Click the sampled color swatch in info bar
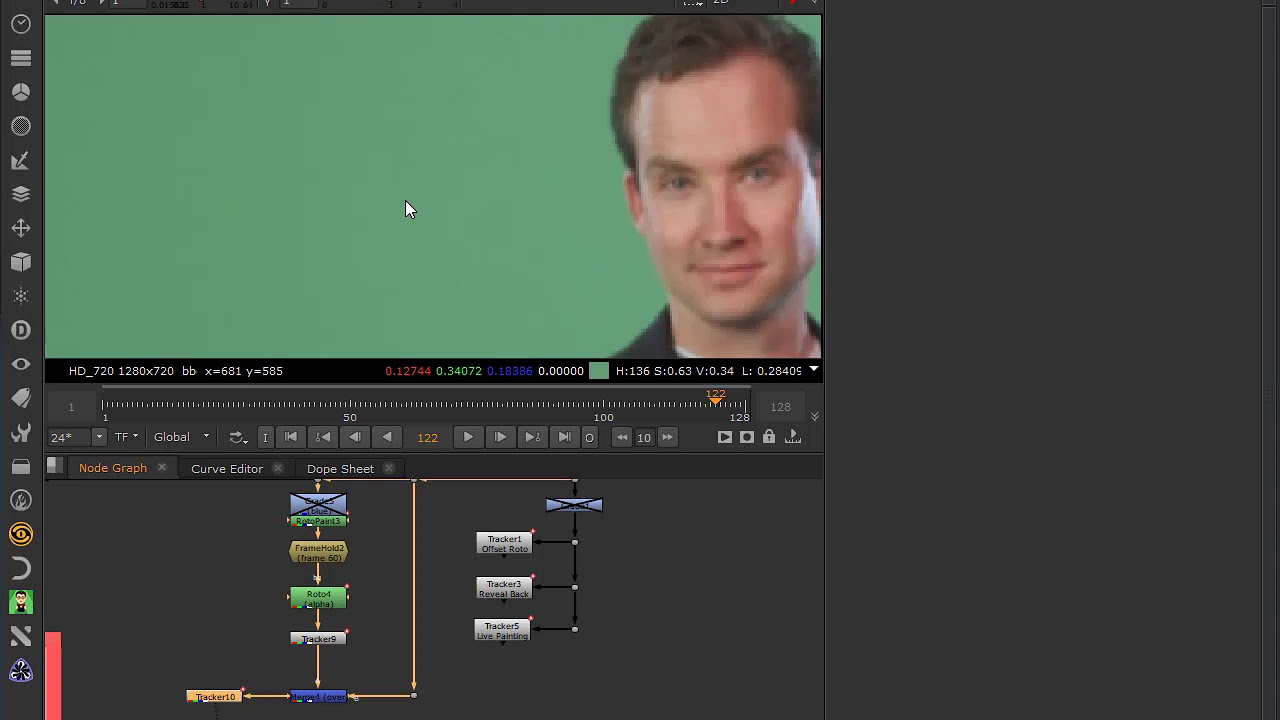This screenshot has width=1280, height=720. coord(599,371)
